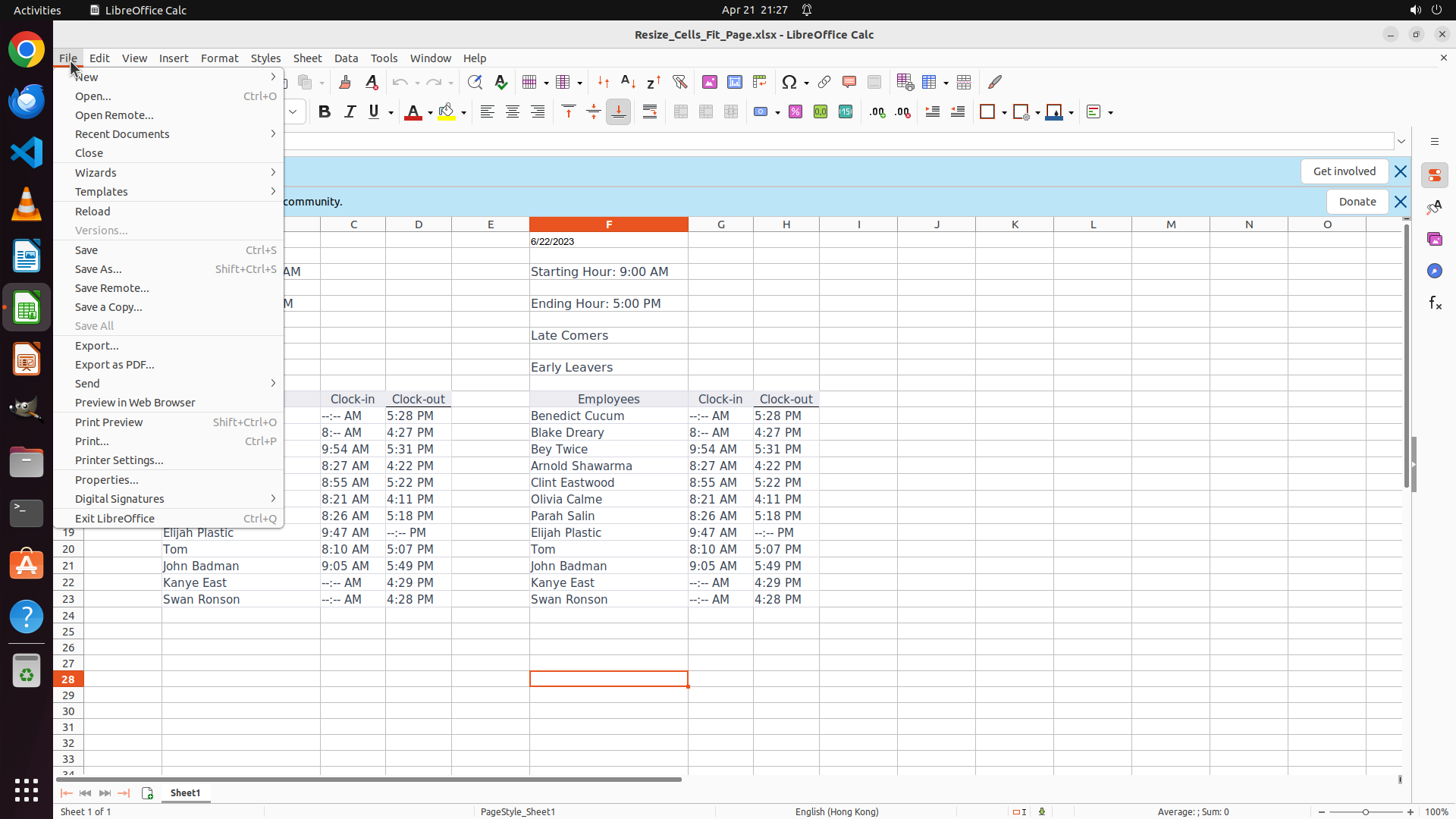Select the Sheet1 tab
This screenshot has height=819, width=1456.
185,792
